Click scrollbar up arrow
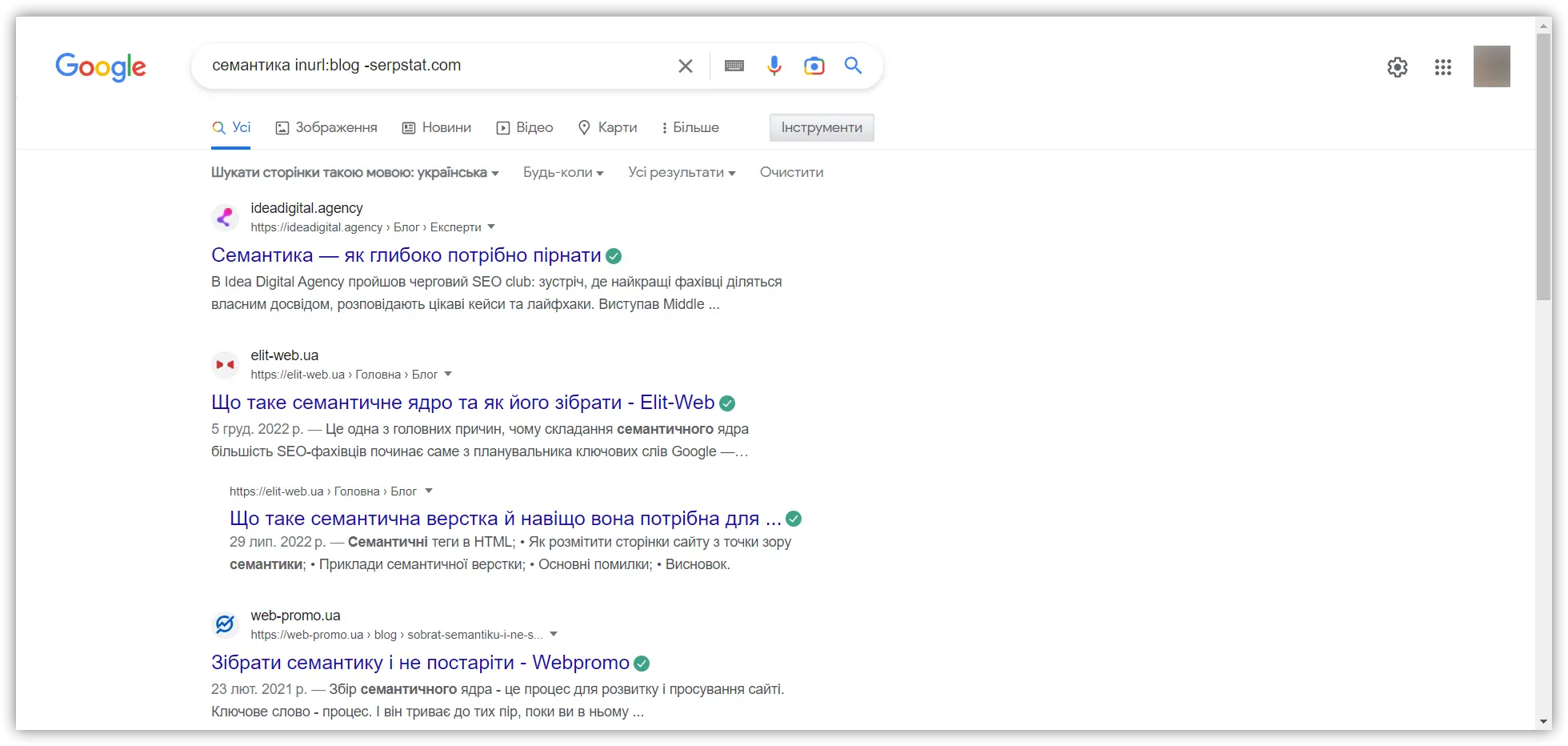This screenshot has height=746, width=1568. pos(1544,25)
